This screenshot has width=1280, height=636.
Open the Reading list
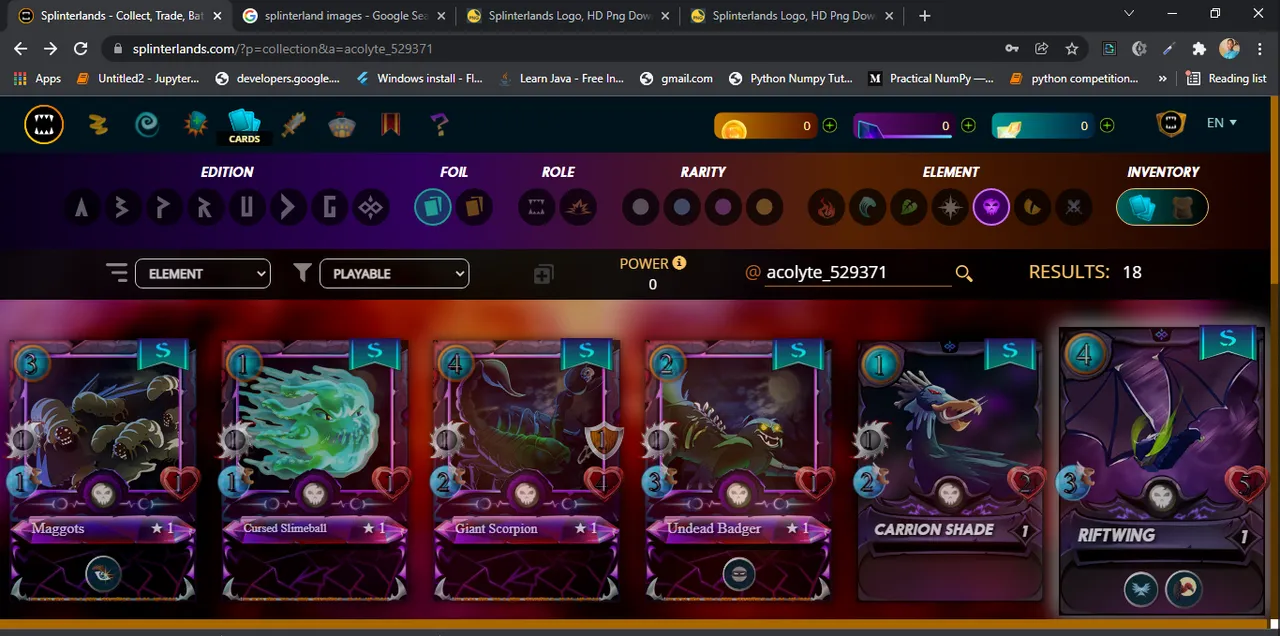click(1226, 78)
